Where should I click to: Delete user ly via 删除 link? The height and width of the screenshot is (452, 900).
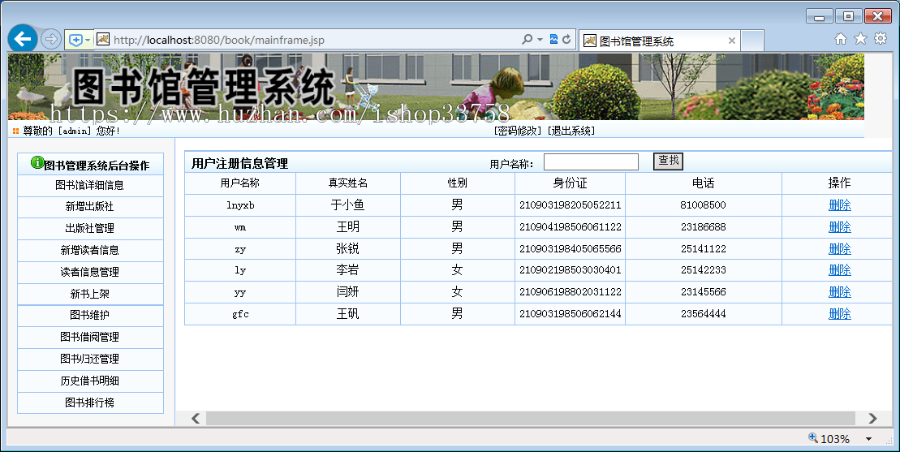[839, 270]
